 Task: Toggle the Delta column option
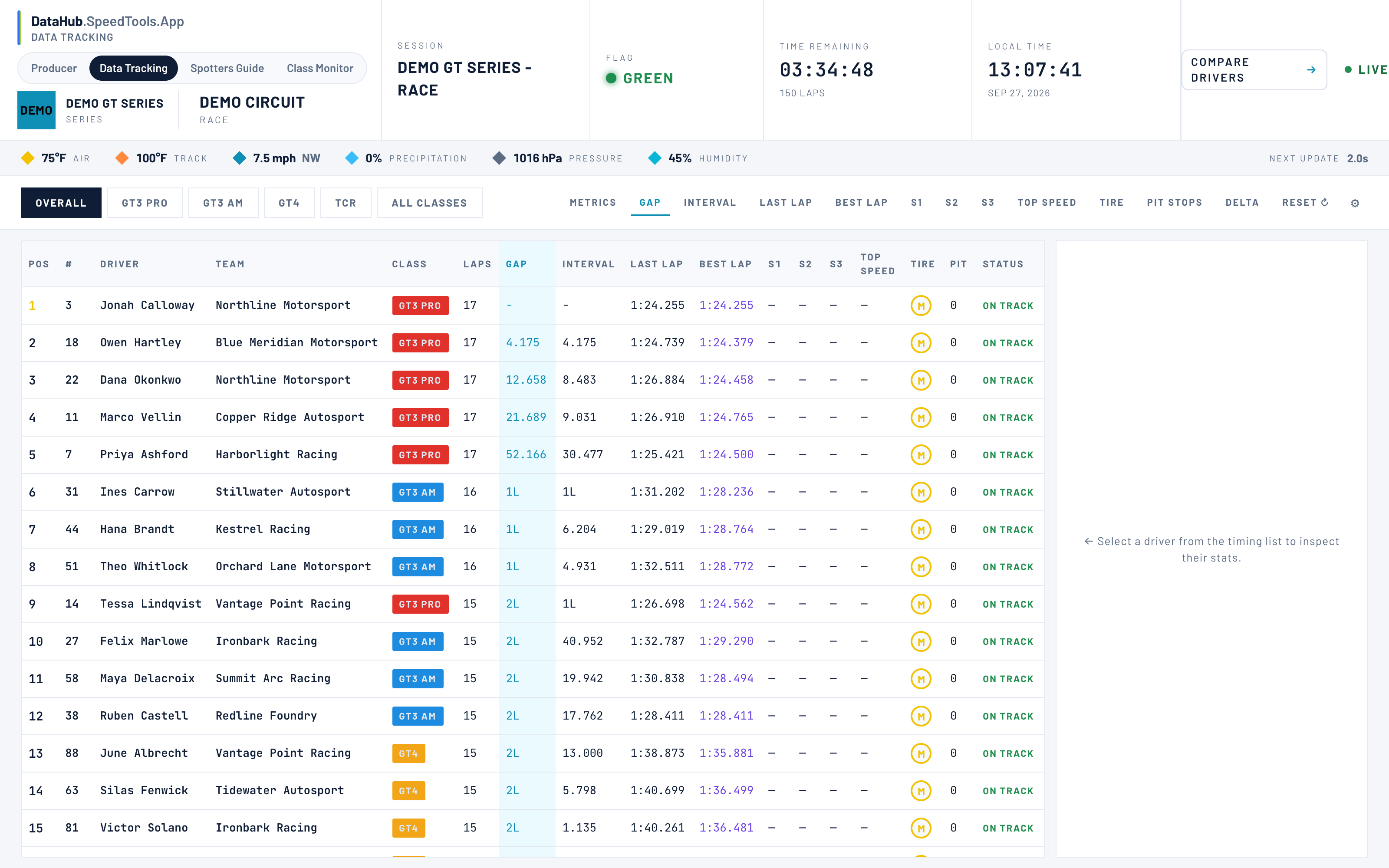(x=1242, y=203)
